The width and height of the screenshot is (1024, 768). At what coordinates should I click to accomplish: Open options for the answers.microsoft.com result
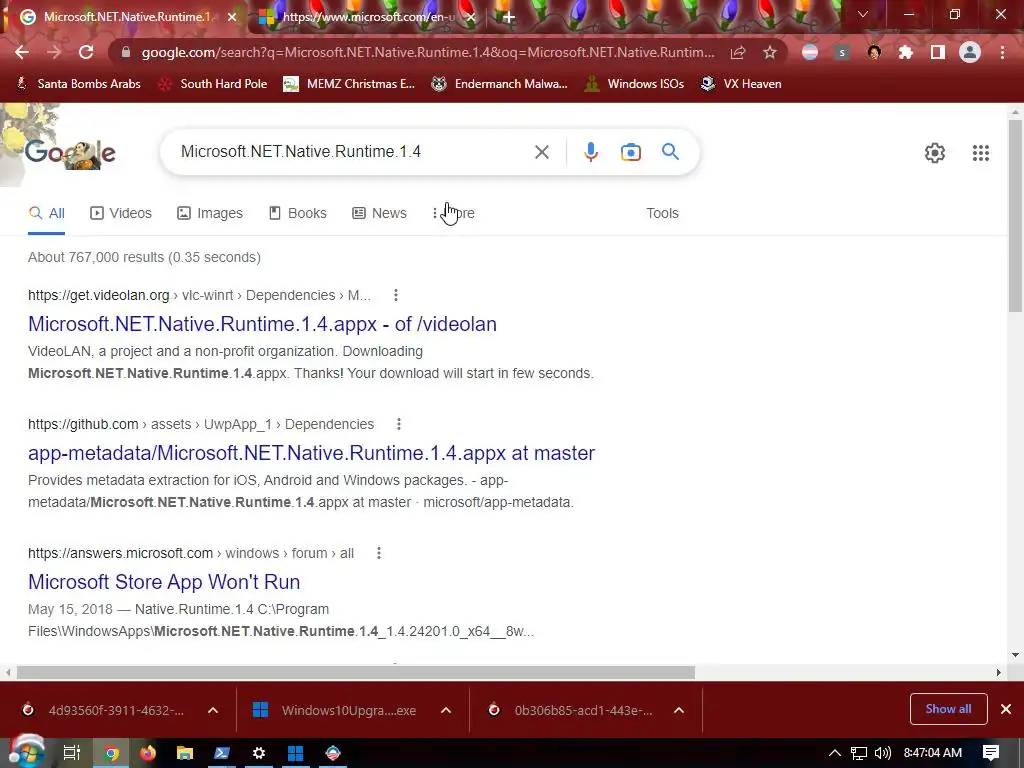coord(379,554)
